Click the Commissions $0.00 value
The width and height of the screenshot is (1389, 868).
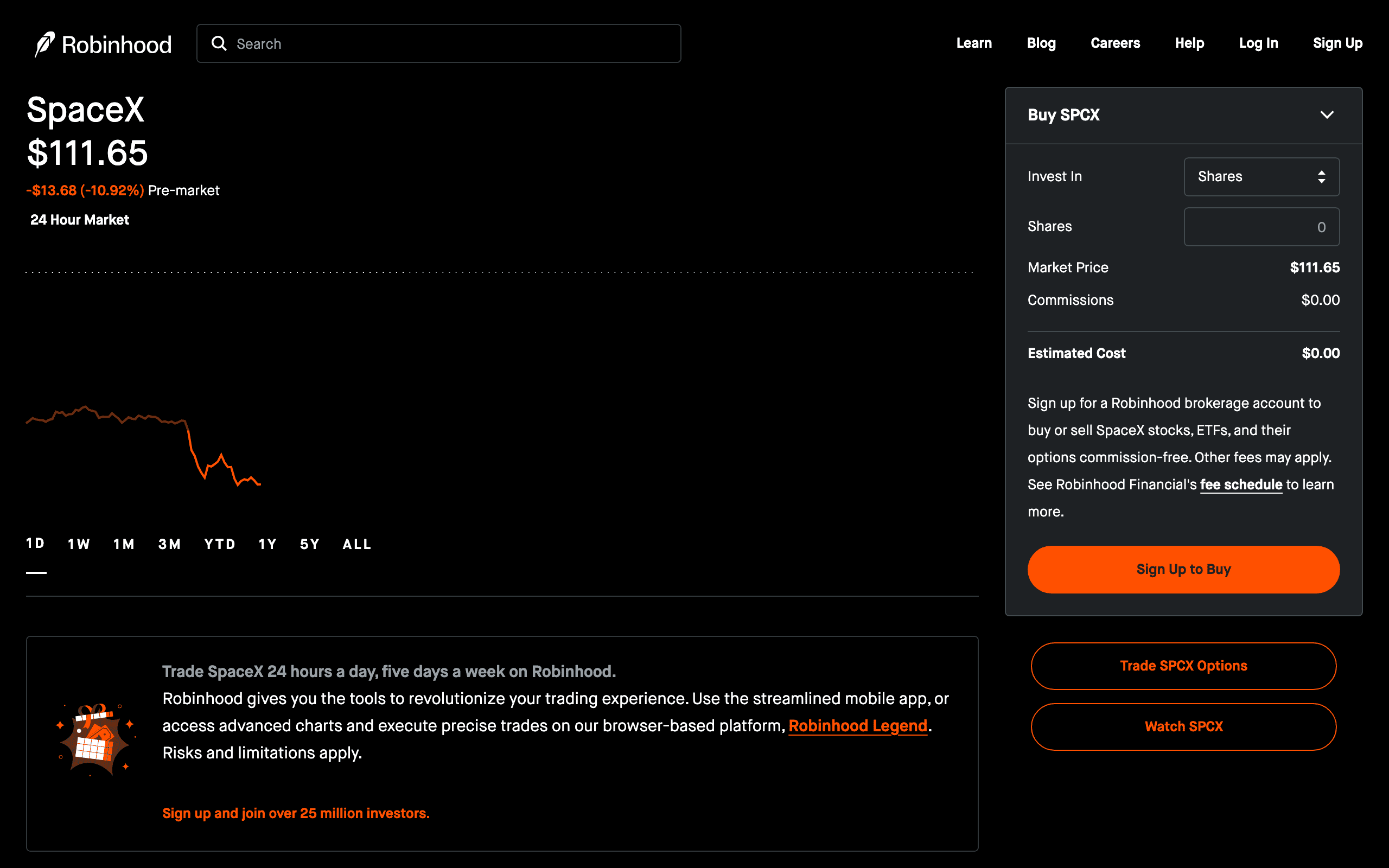[x=1320, y=300]
